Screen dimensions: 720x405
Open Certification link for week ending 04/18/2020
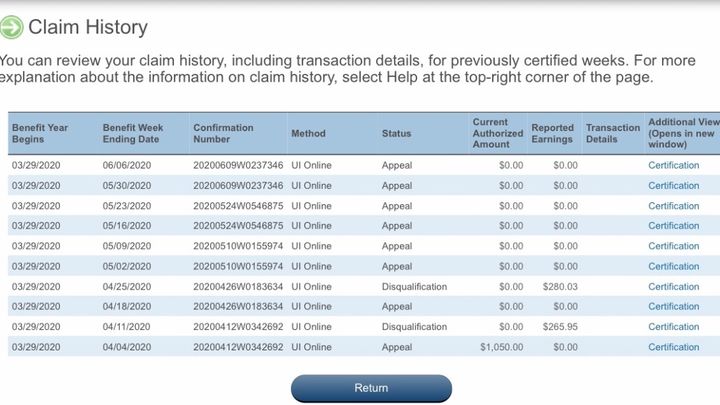tap(674, 306)
